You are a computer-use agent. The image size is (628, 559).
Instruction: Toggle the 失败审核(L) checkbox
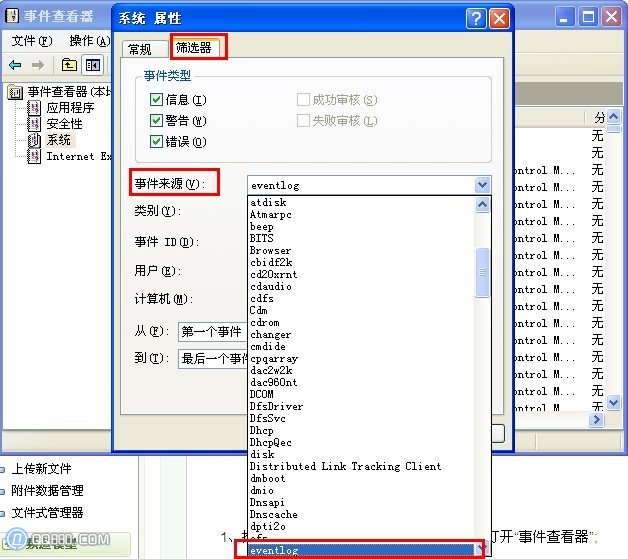pos(303,120)
